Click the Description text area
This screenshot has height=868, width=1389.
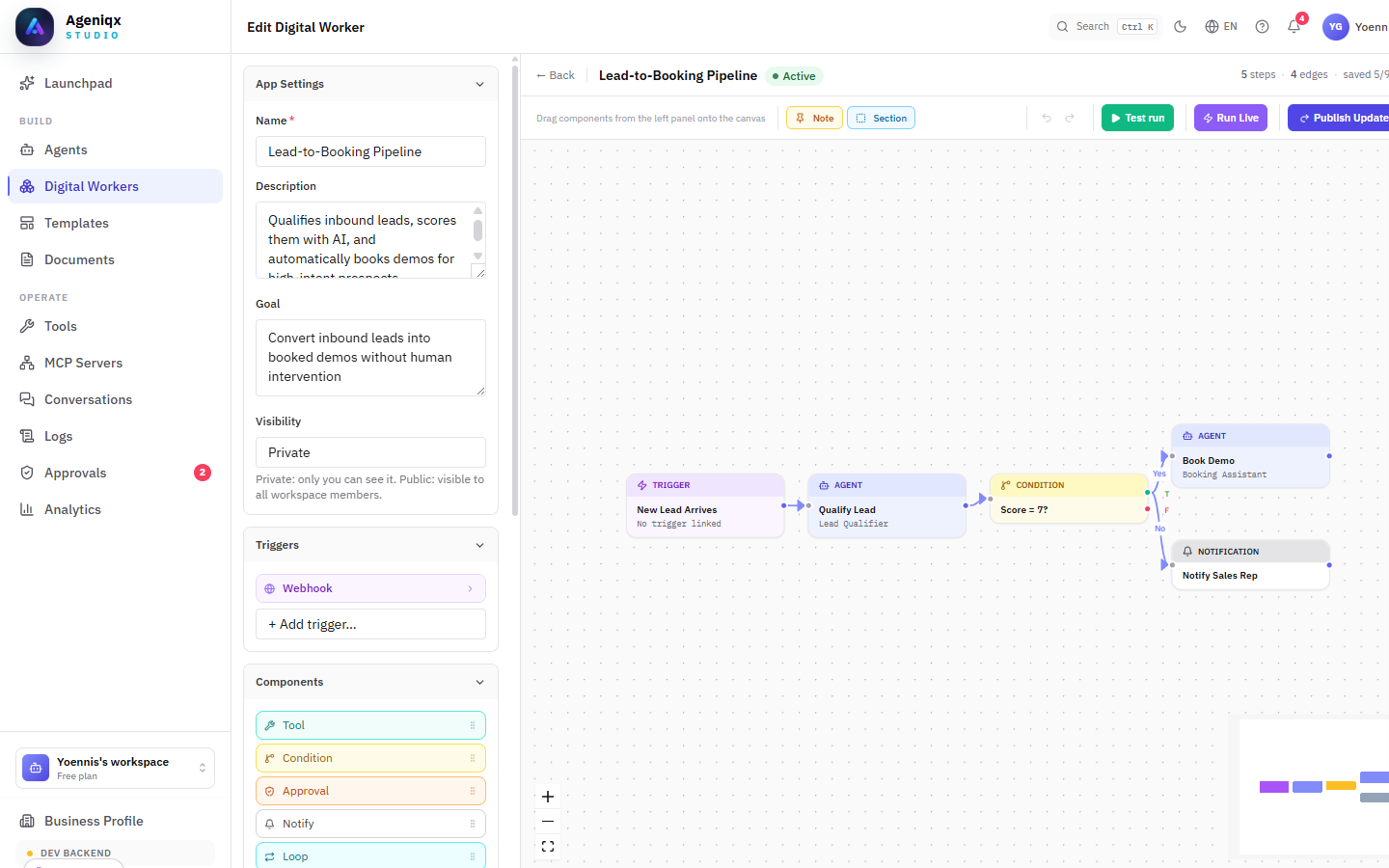[x=370, y=240]
